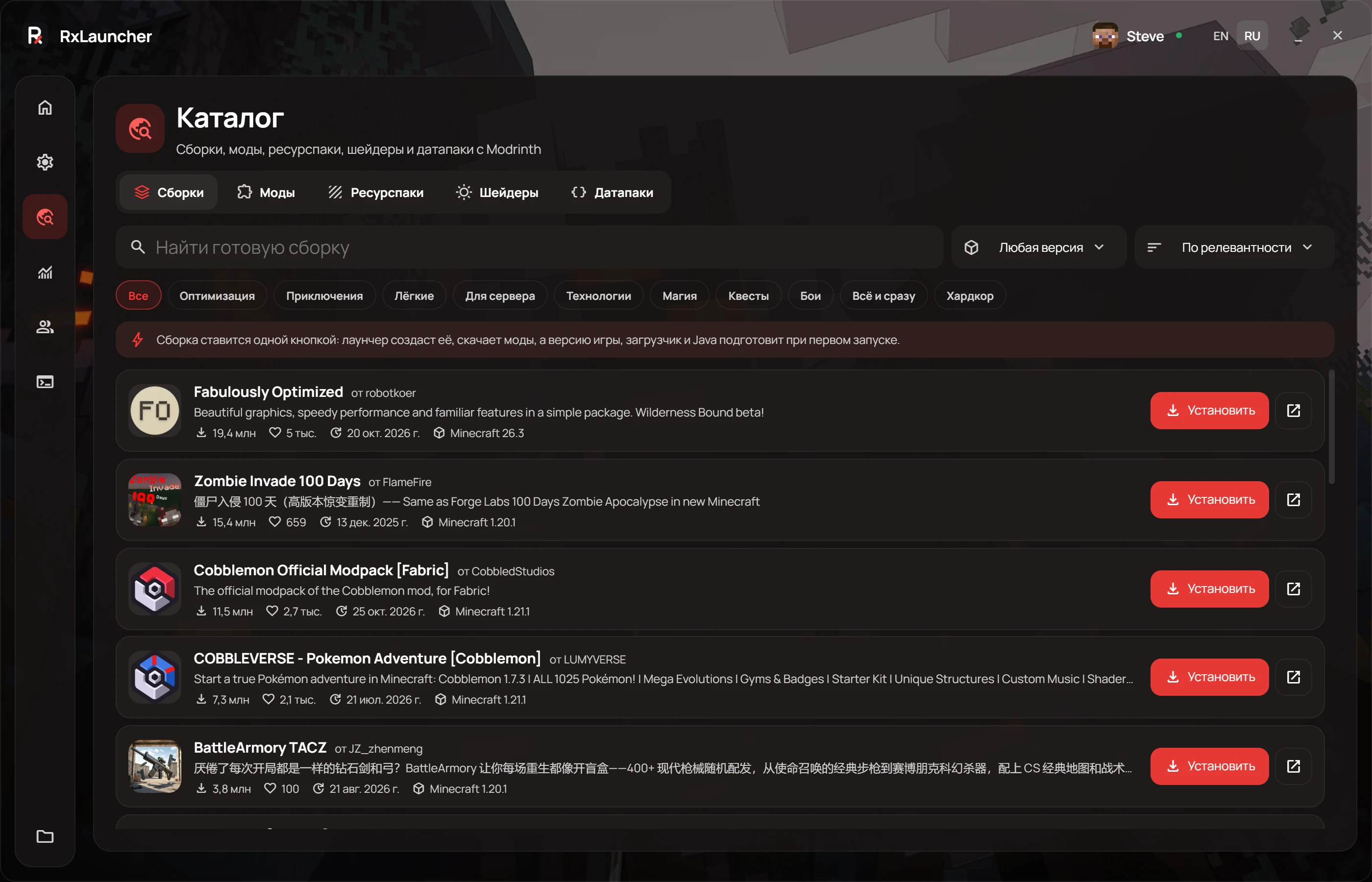
Task: Open Fabulously Optimized external link icon
Action: [1293, 411]
